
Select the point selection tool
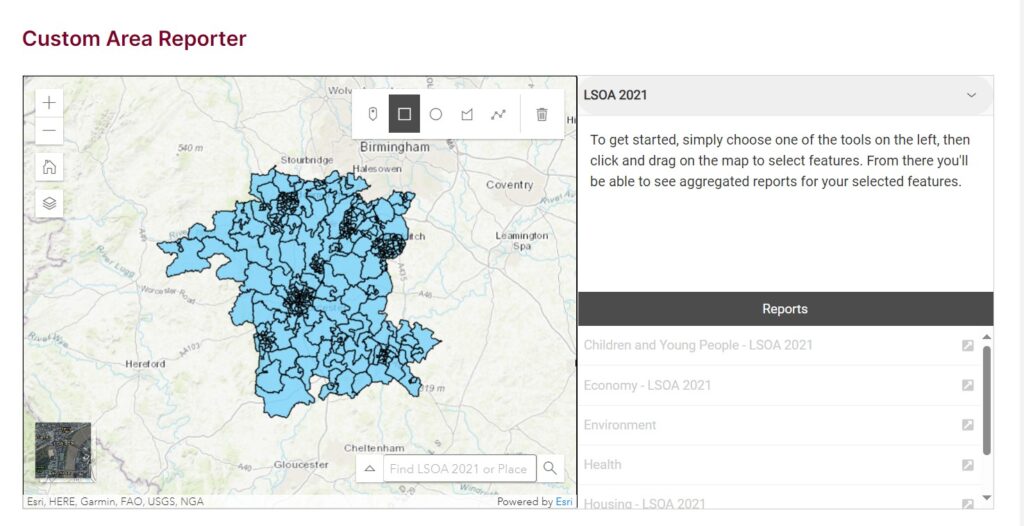click(373, 114)
